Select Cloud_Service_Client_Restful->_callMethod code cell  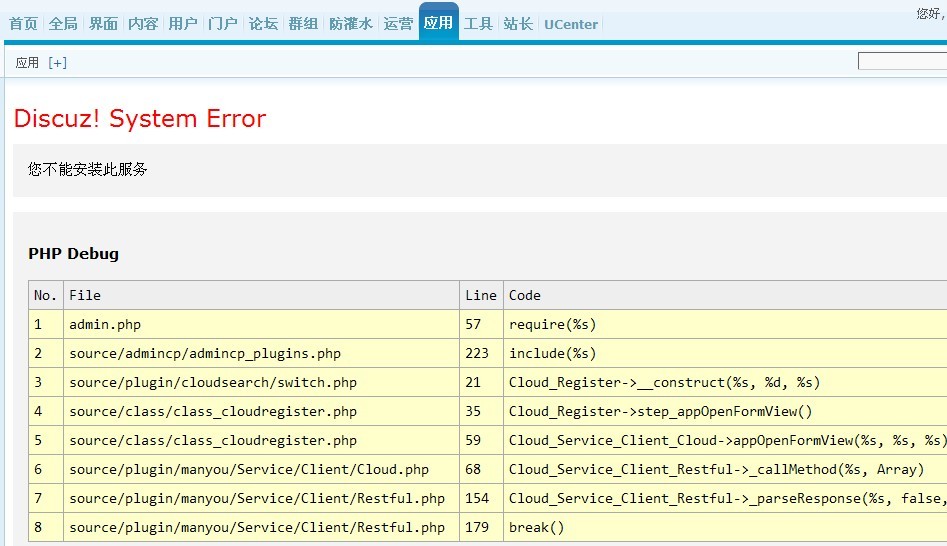[725, 469]
